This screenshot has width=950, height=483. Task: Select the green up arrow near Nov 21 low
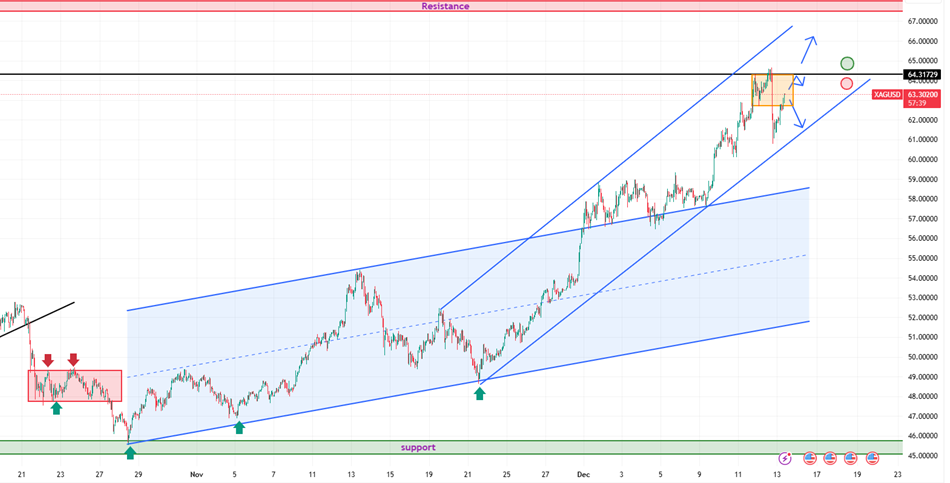(x=480, y=393)
